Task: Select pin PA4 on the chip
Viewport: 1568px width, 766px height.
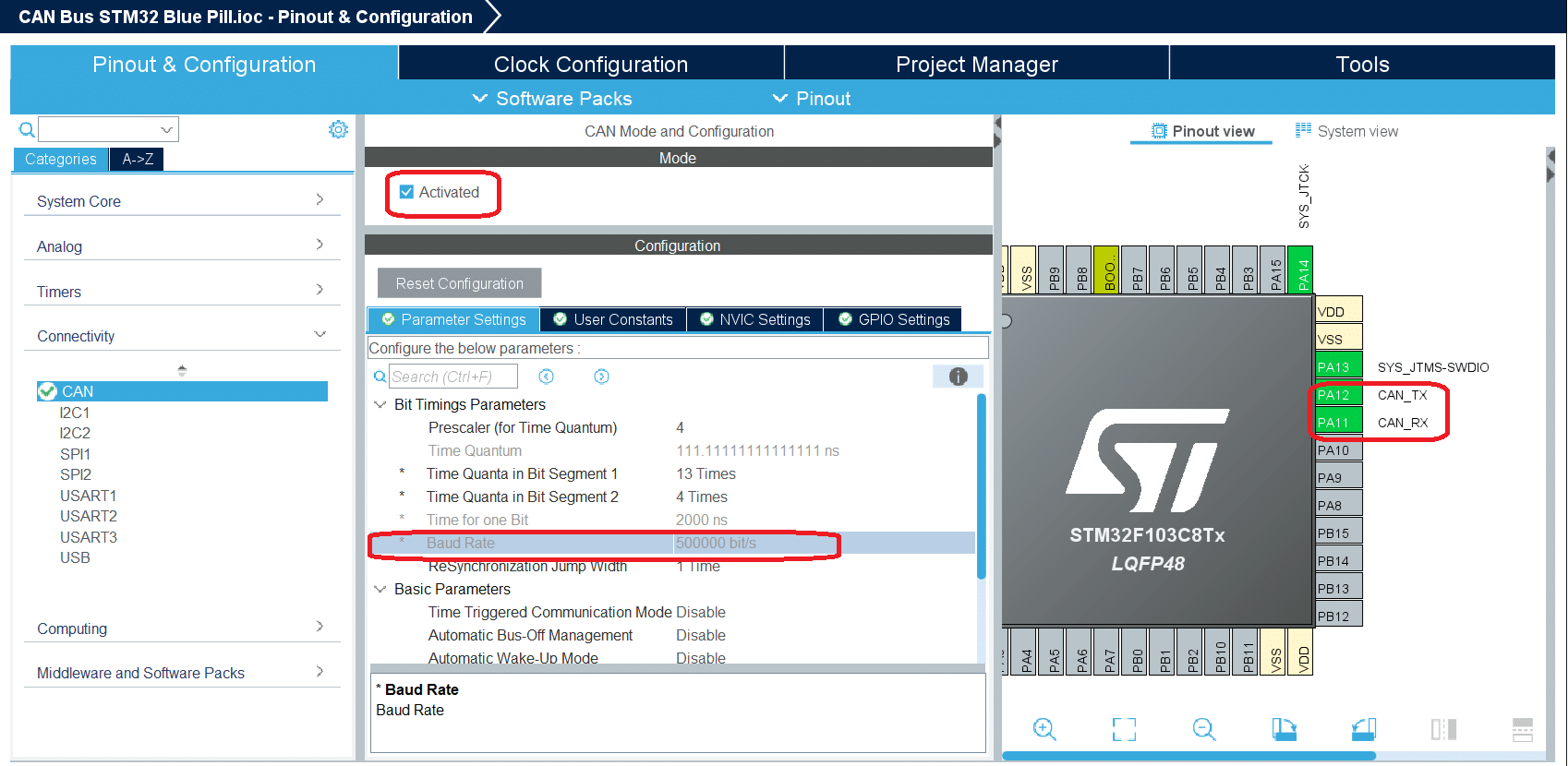Action: coord(1023,652)
